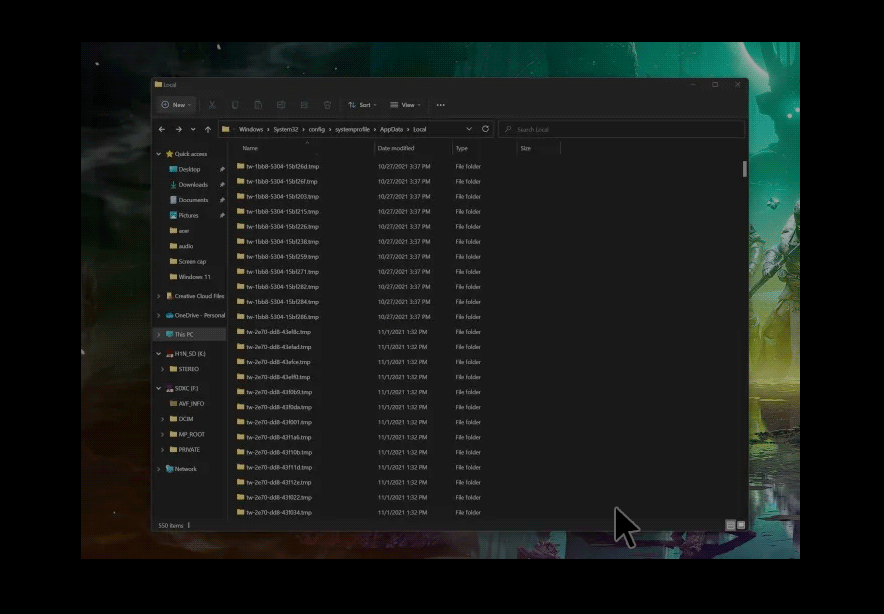The height and width of the screenshot is (614, 884).
Task: Open Downloads in Quick access
Action: click(193, 184)
